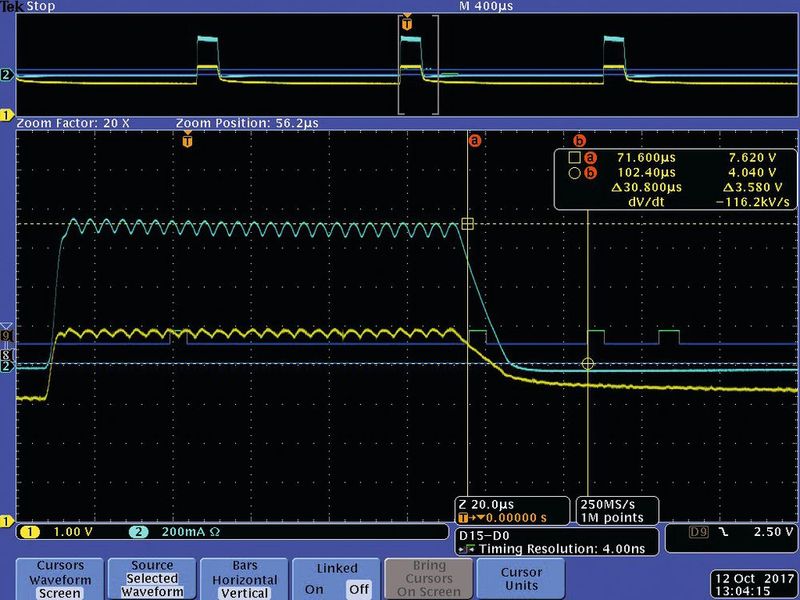This screenshot has width=800, height=600.
Task: Click channel 2 ground marker in overview
Action: click(6, 75)
